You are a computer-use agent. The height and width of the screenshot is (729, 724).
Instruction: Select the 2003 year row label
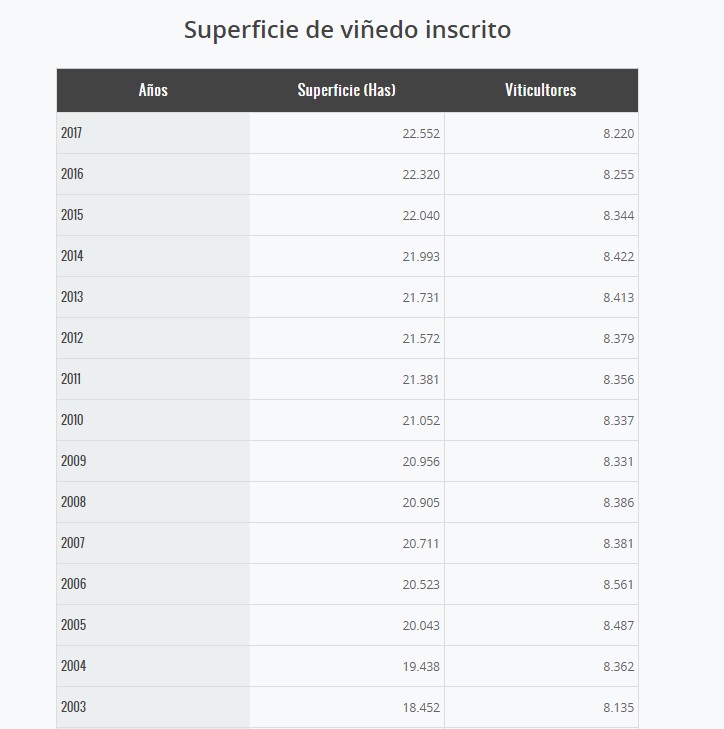[x=72, y=707]
